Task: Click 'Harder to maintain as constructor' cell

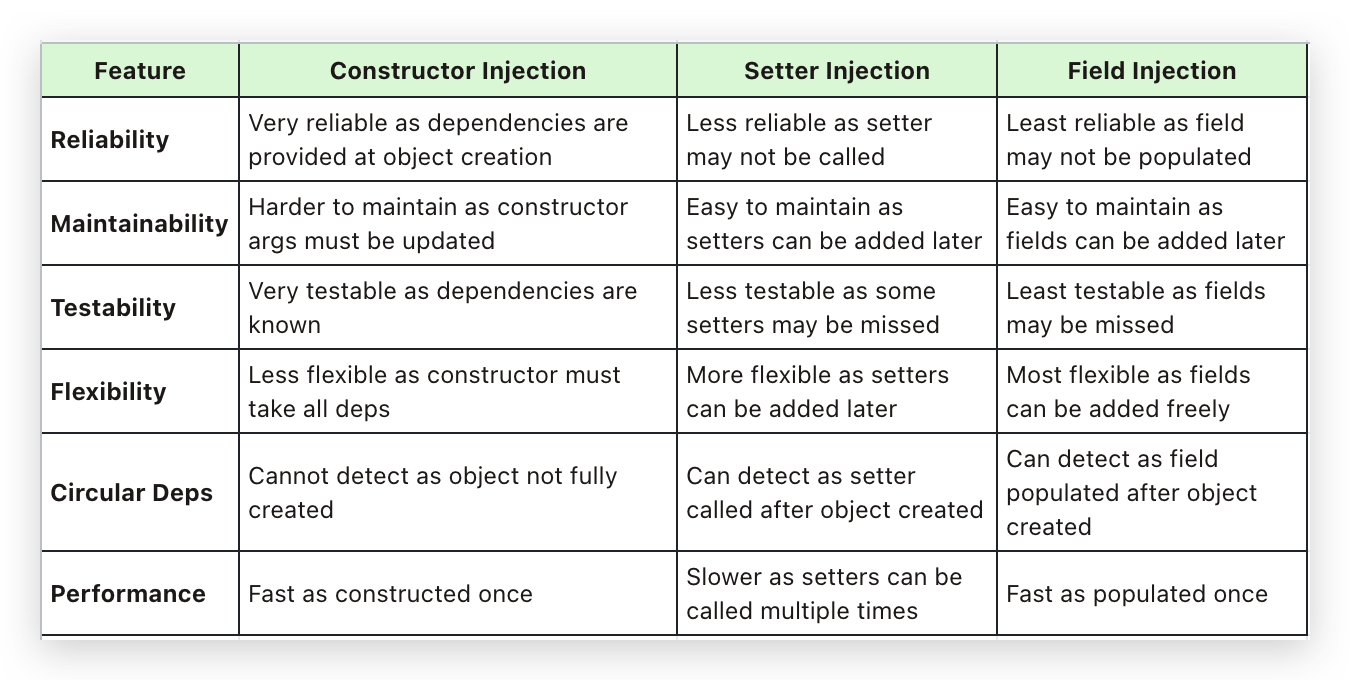Action: coord(458,223)
